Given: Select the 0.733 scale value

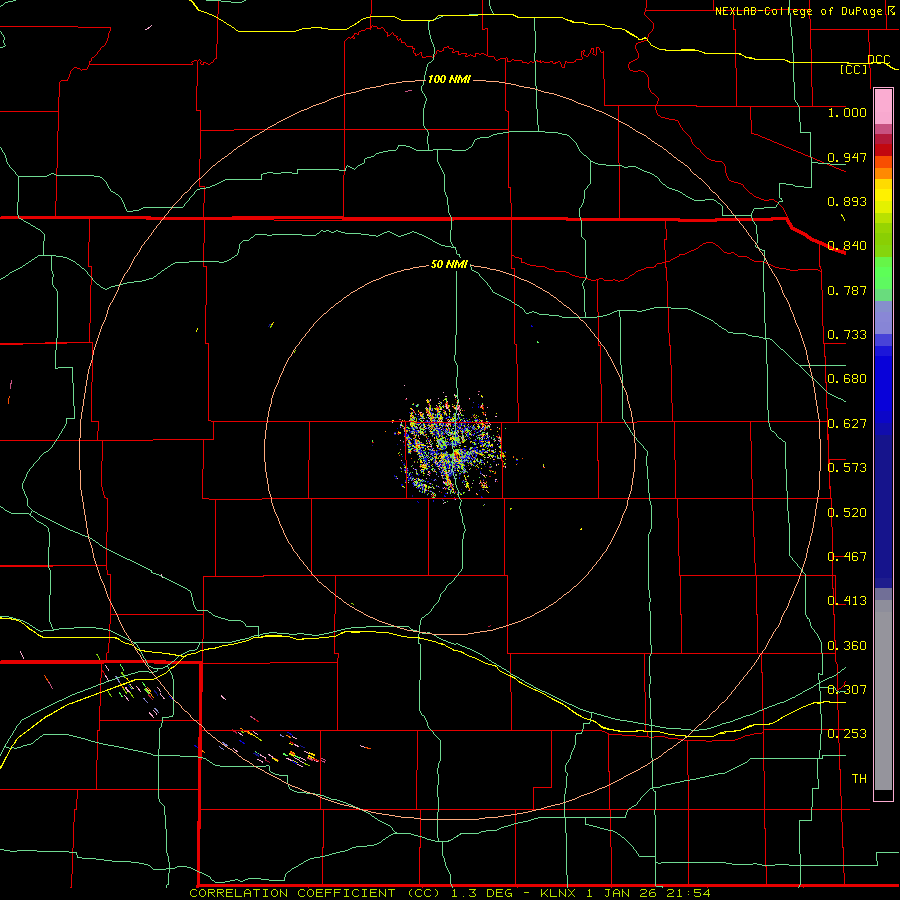Looking at the screenshot, I should (847, 335).
